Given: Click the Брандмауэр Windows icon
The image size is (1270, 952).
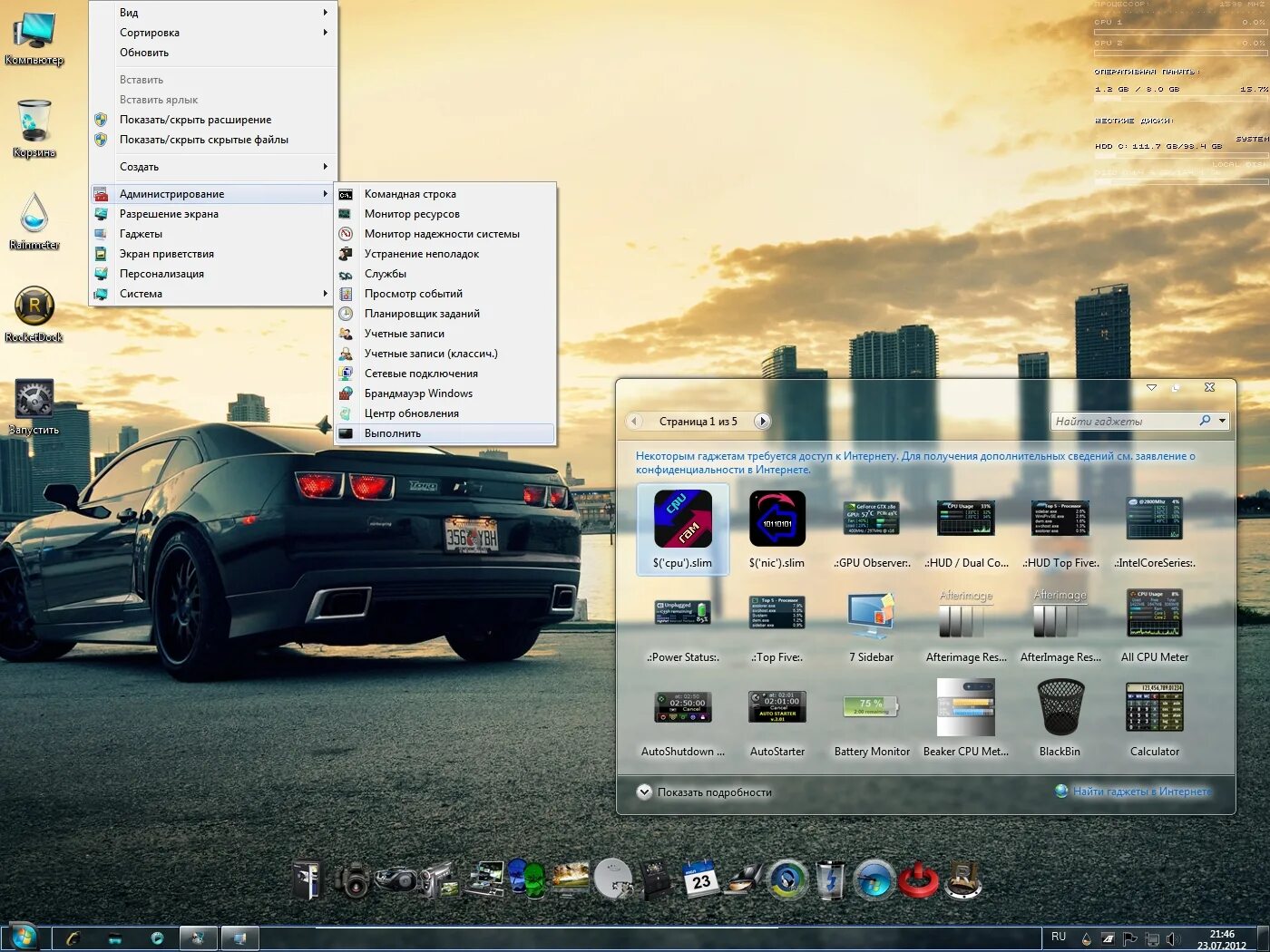Looking at the screenshot, I should (x=346, y=393).
